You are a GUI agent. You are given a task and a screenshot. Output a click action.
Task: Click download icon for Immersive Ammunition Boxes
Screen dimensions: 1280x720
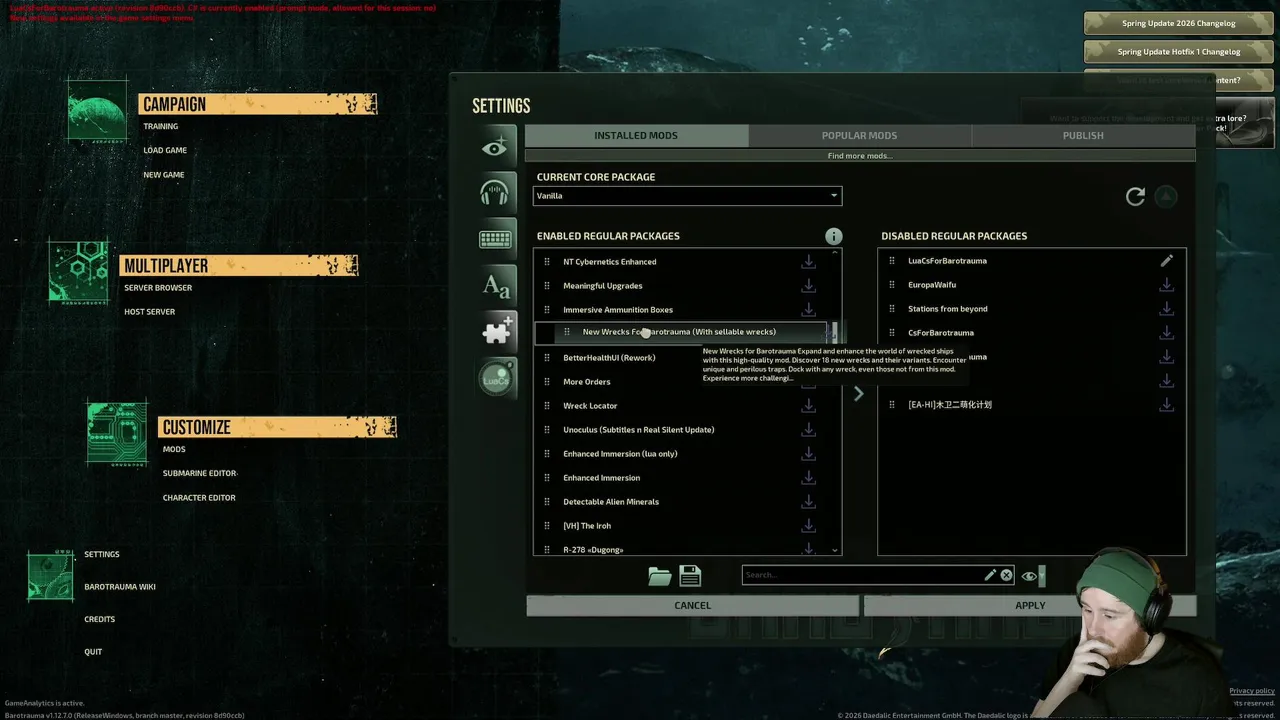[x=808, y=310]
